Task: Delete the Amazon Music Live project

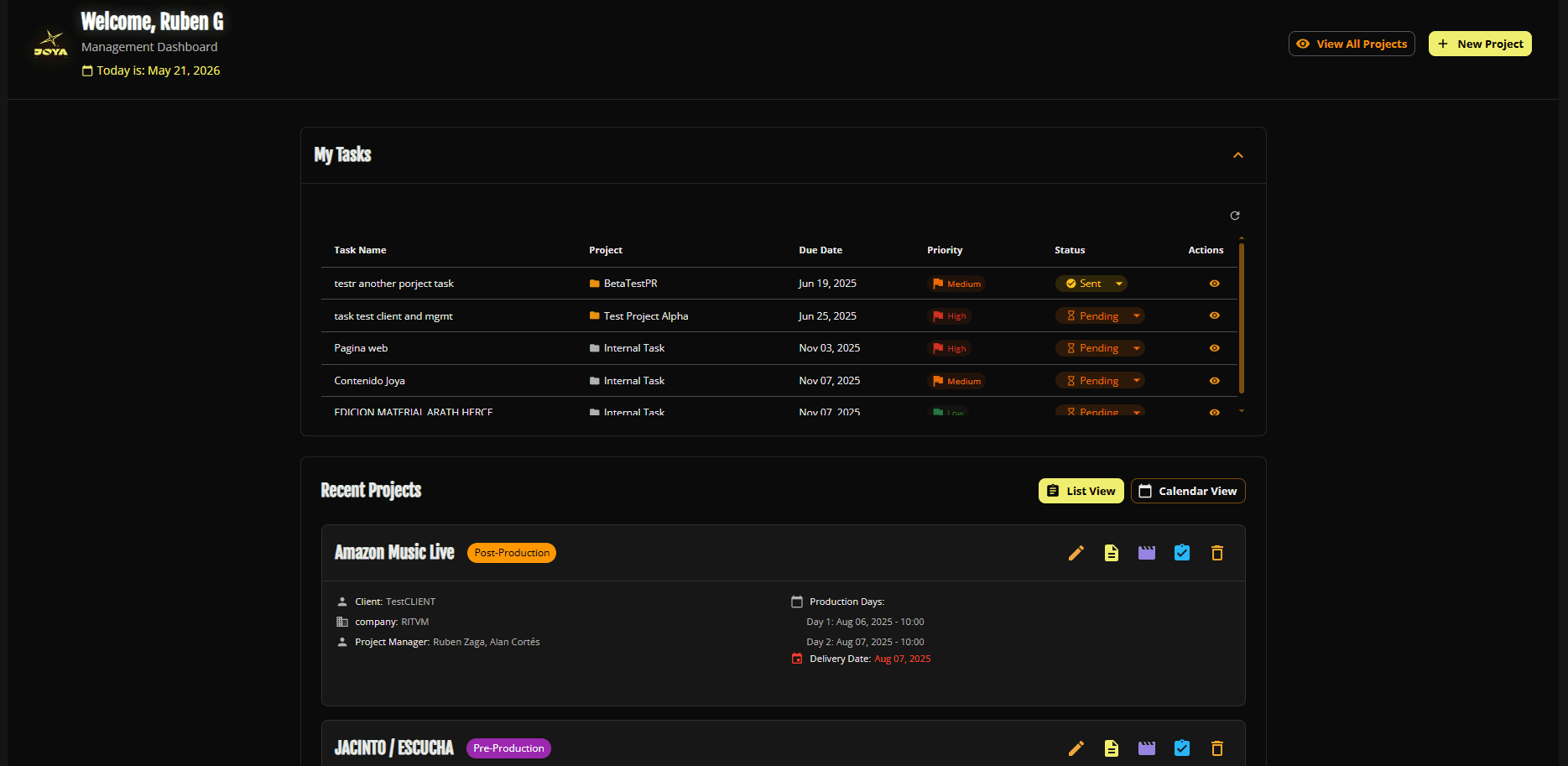Action: click(x=1217, y=553)
